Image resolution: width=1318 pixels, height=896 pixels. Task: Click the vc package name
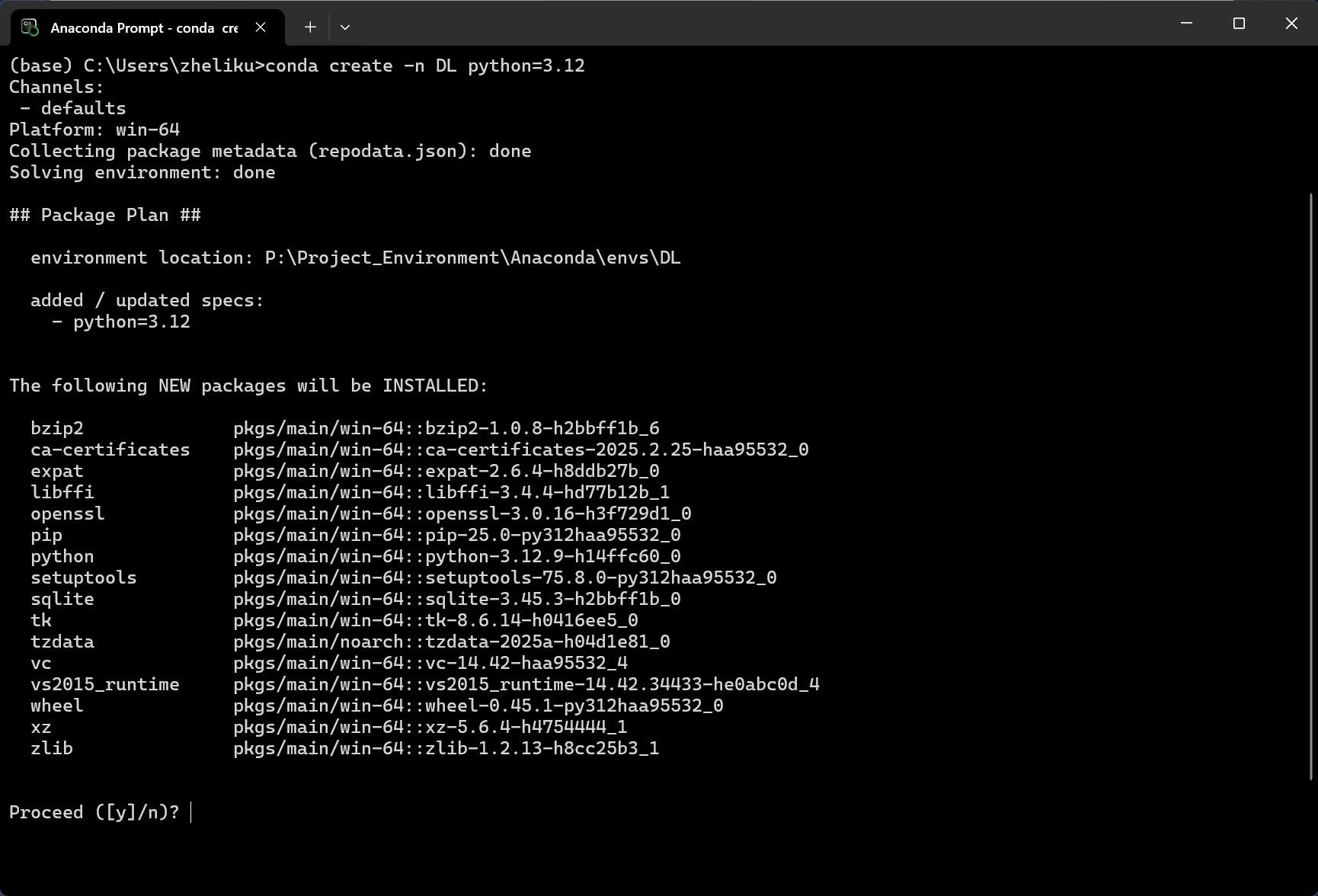coord(41,663)
